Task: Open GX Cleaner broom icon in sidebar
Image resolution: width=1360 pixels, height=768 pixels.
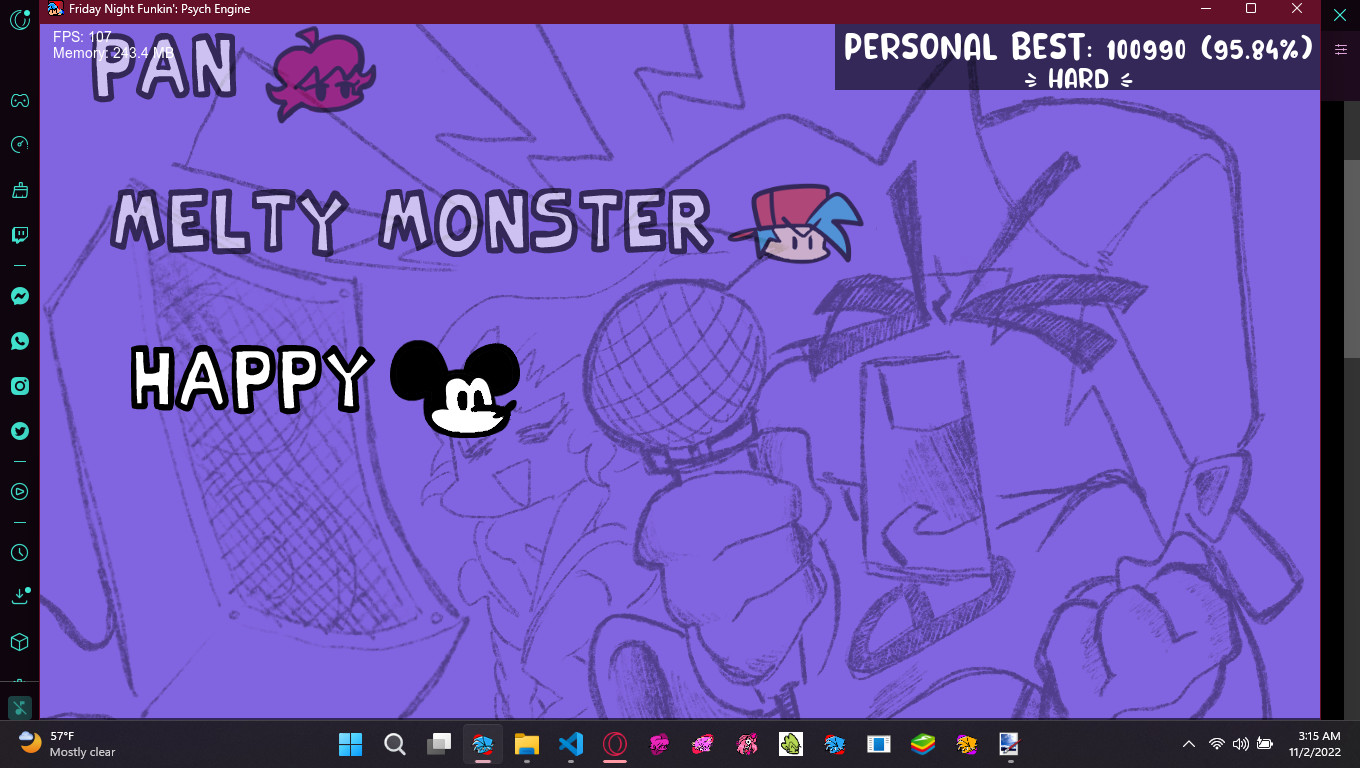Action: click(19, 190)
